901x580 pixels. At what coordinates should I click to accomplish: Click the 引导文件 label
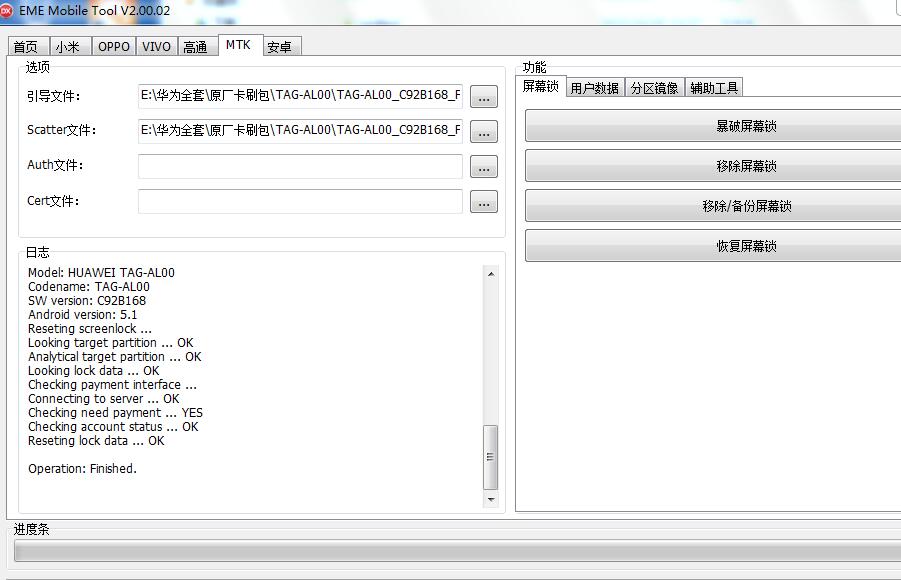(x=53, y=96)
